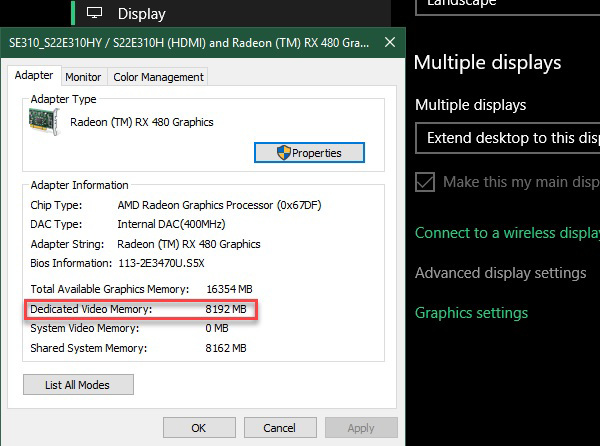The width and height of the screenshot is (600, 446).
Task: Click System Video Memory 0 MB value
Action: [x=217, y=328]
